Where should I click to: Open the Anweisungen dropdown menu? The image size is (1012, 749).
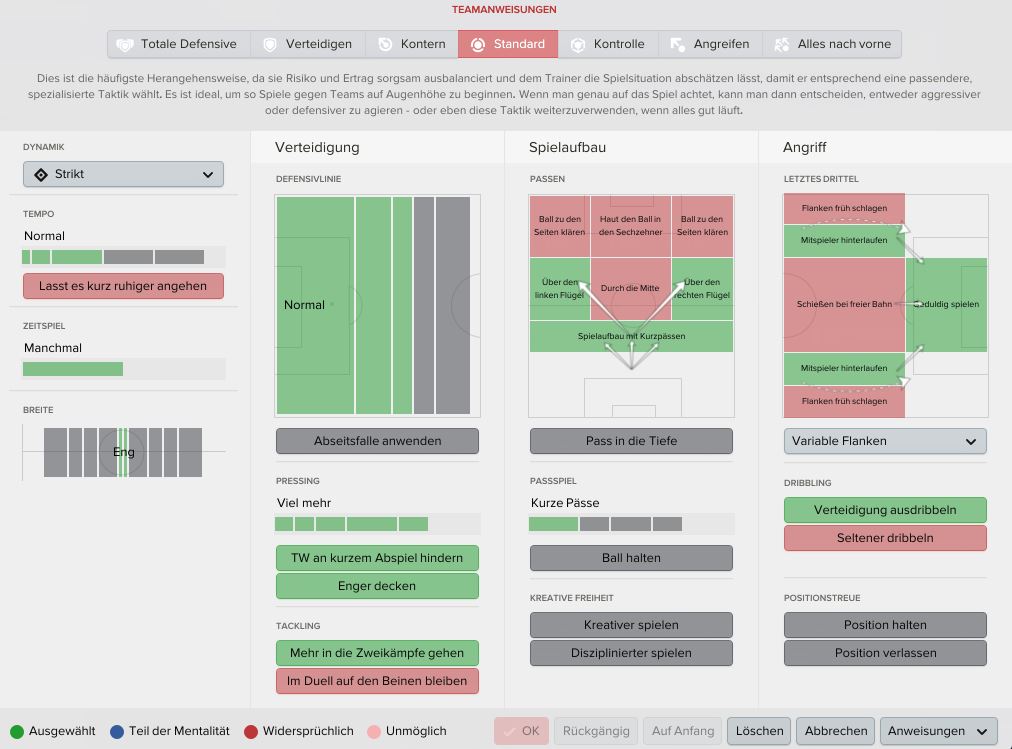(x=938, y=731)
